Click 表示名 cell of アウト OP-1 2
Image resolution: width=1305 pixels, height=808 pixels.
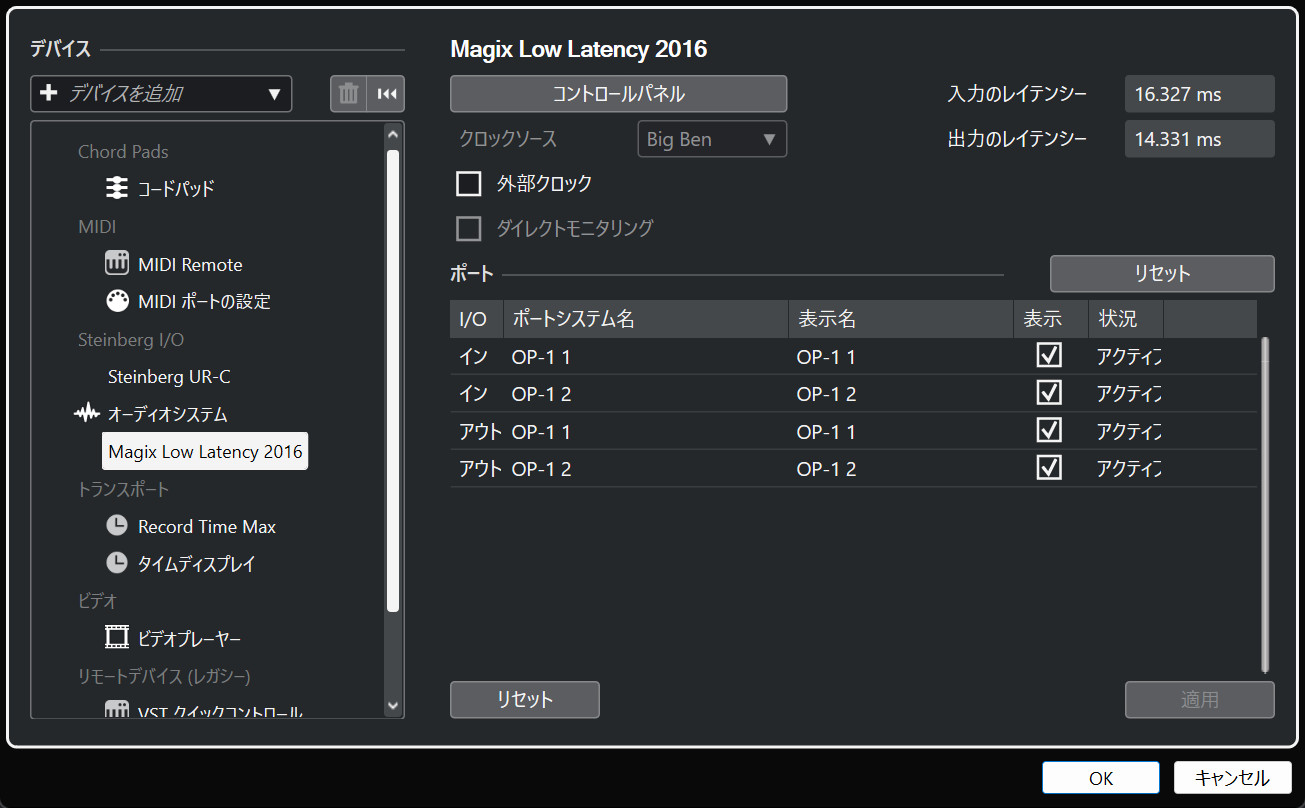(901, 468)
